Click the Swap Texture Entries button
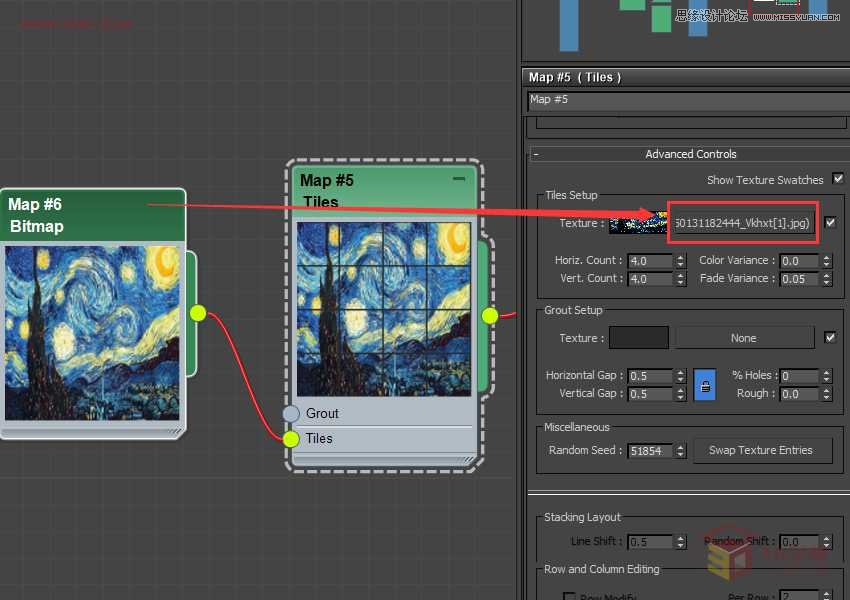 (x=760, y=450)
